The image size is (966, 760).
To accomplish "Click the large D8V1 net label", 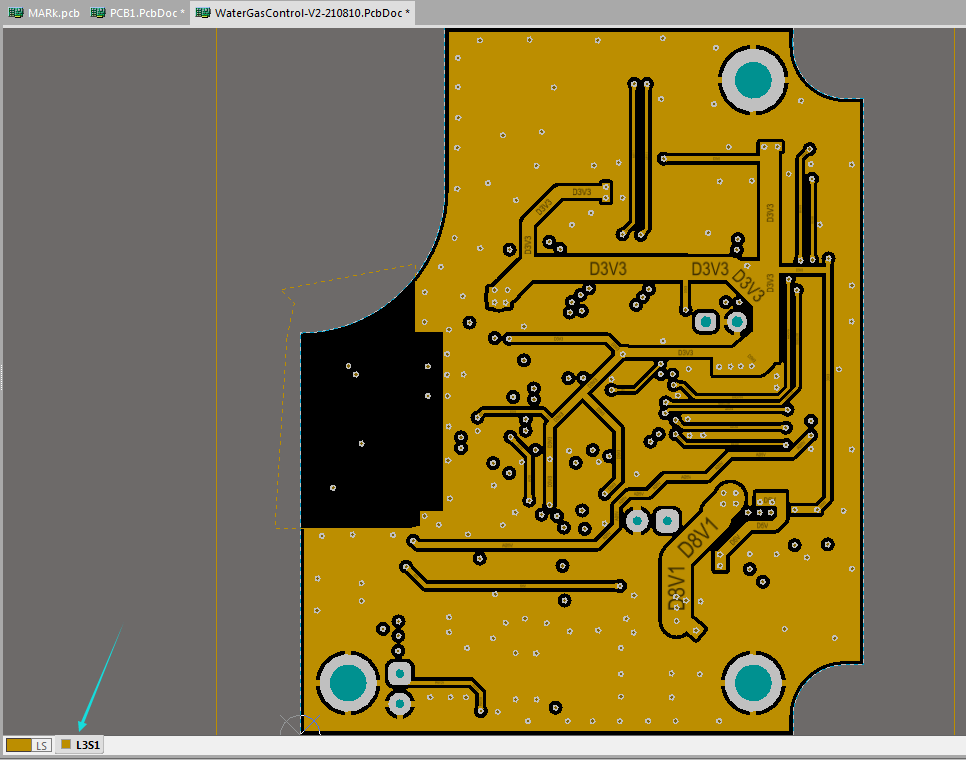I will (x=698, y=537).
